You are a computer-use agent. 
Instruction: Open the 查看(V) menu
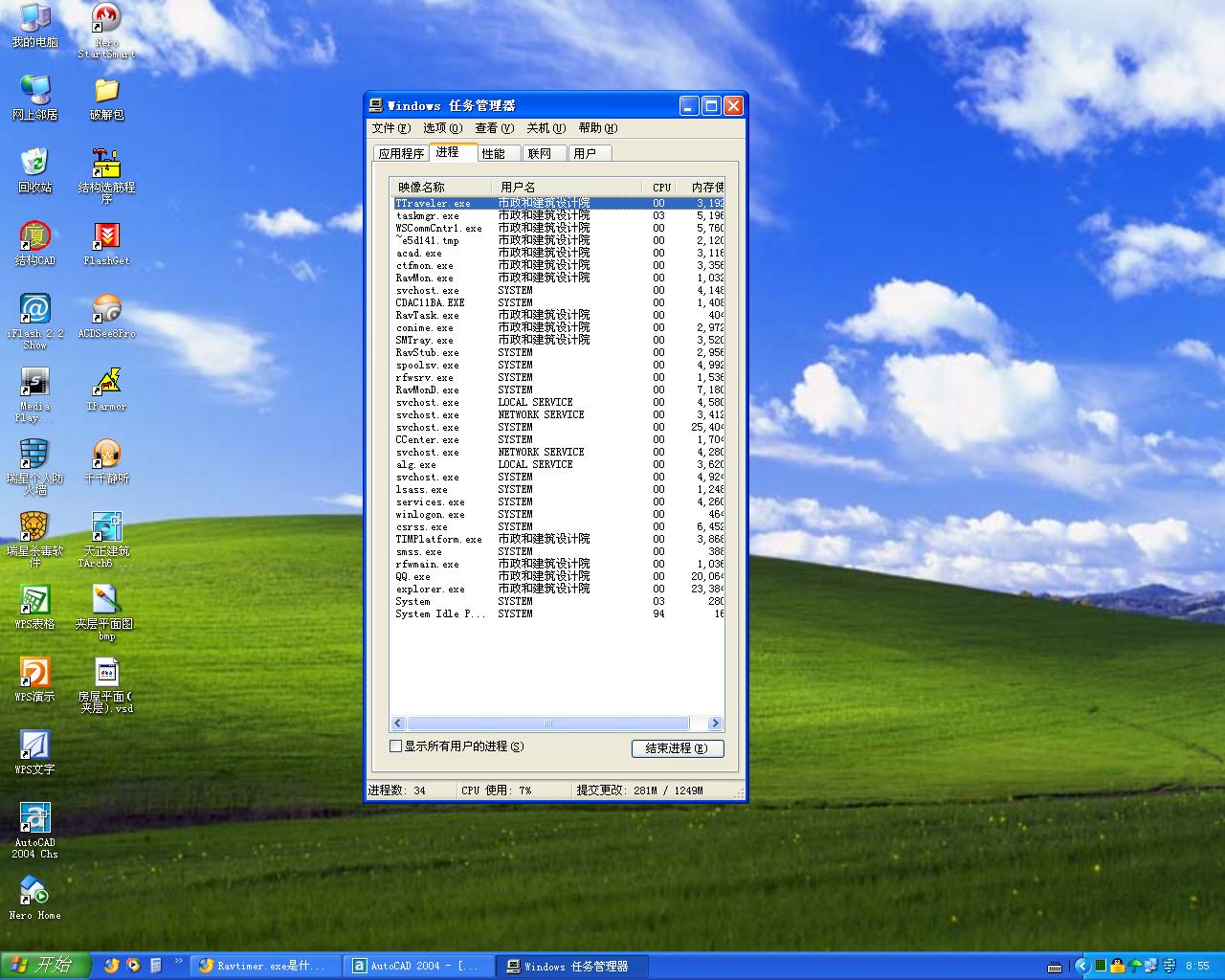494,128
